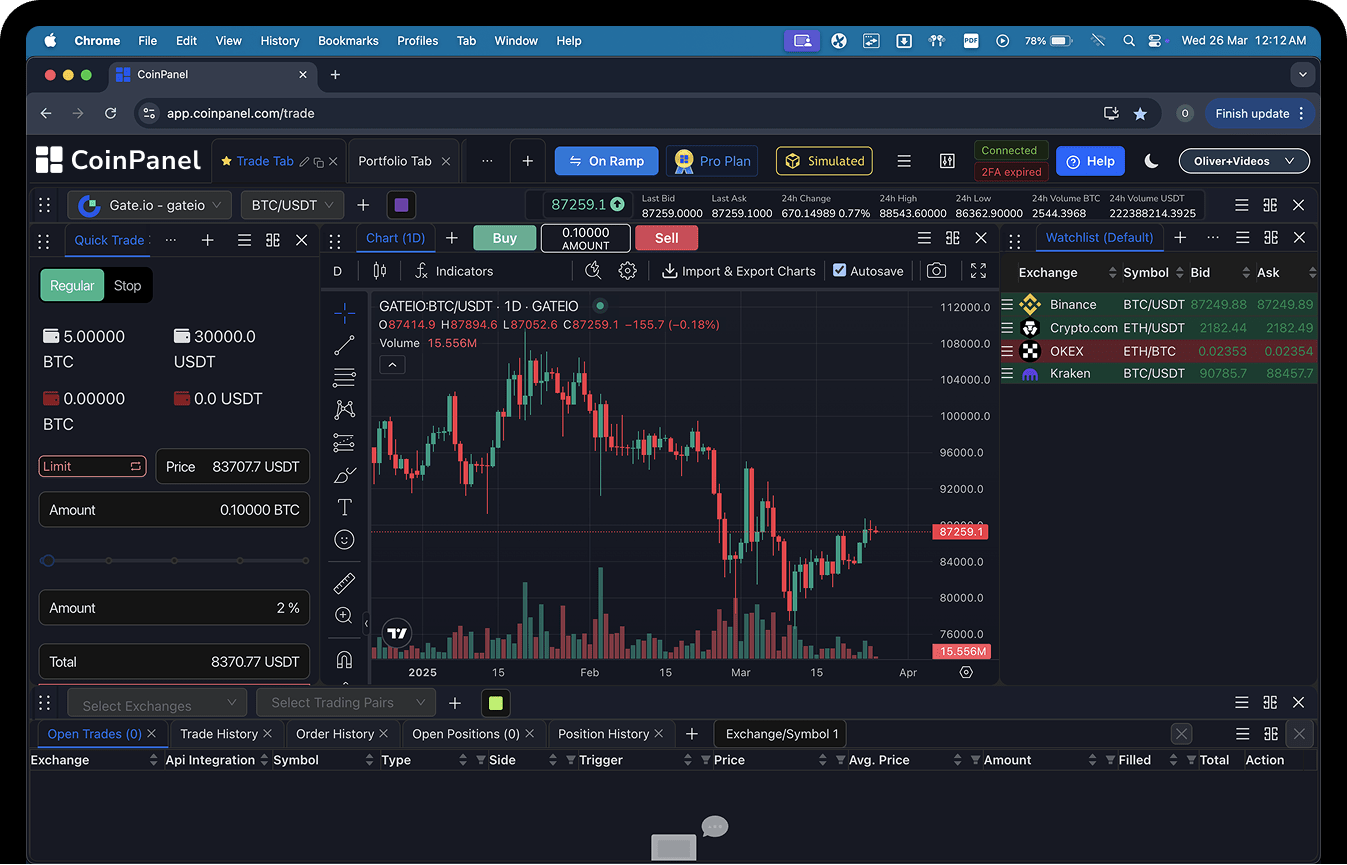Image resolution: width=1347 pixels, height=865 pixels.
Task: Click the purple color swatch
Action: [x=401, y=205]
